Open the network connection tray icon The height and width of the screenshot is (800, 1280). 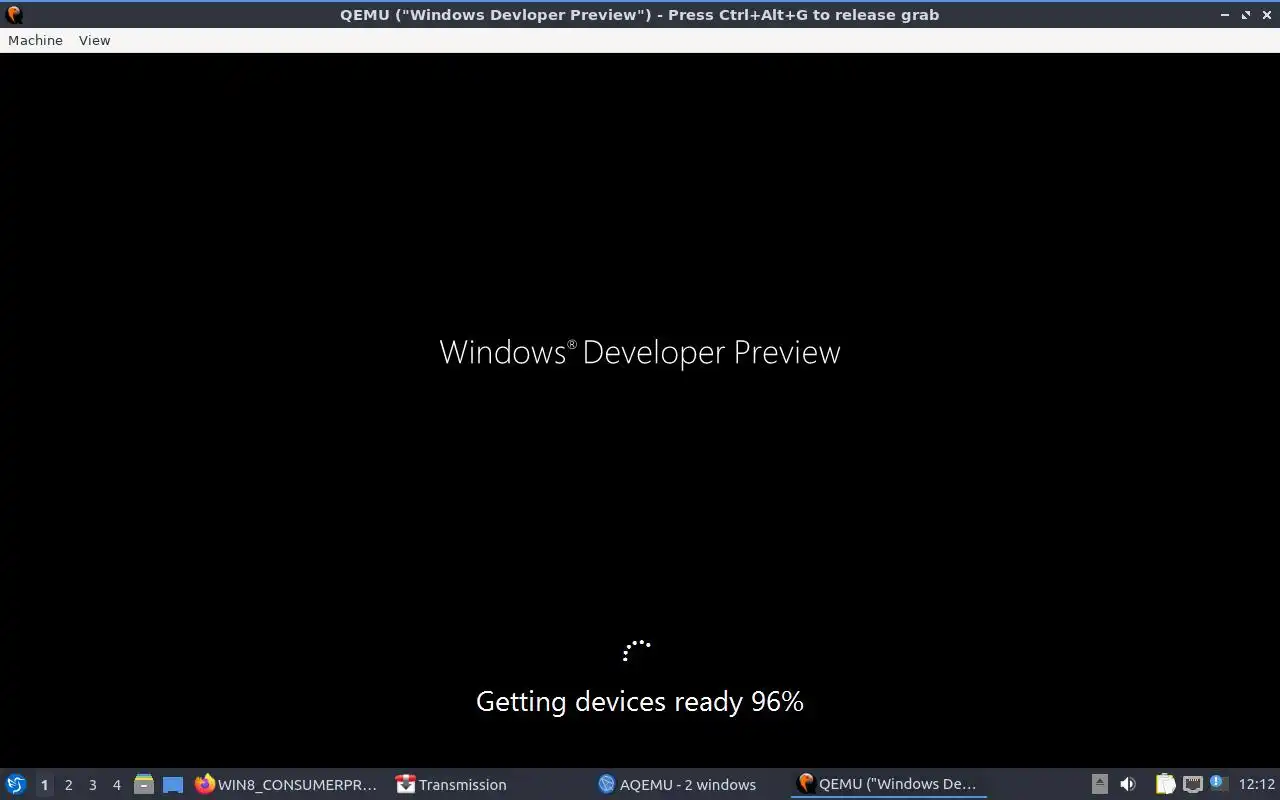[1192, 784]
